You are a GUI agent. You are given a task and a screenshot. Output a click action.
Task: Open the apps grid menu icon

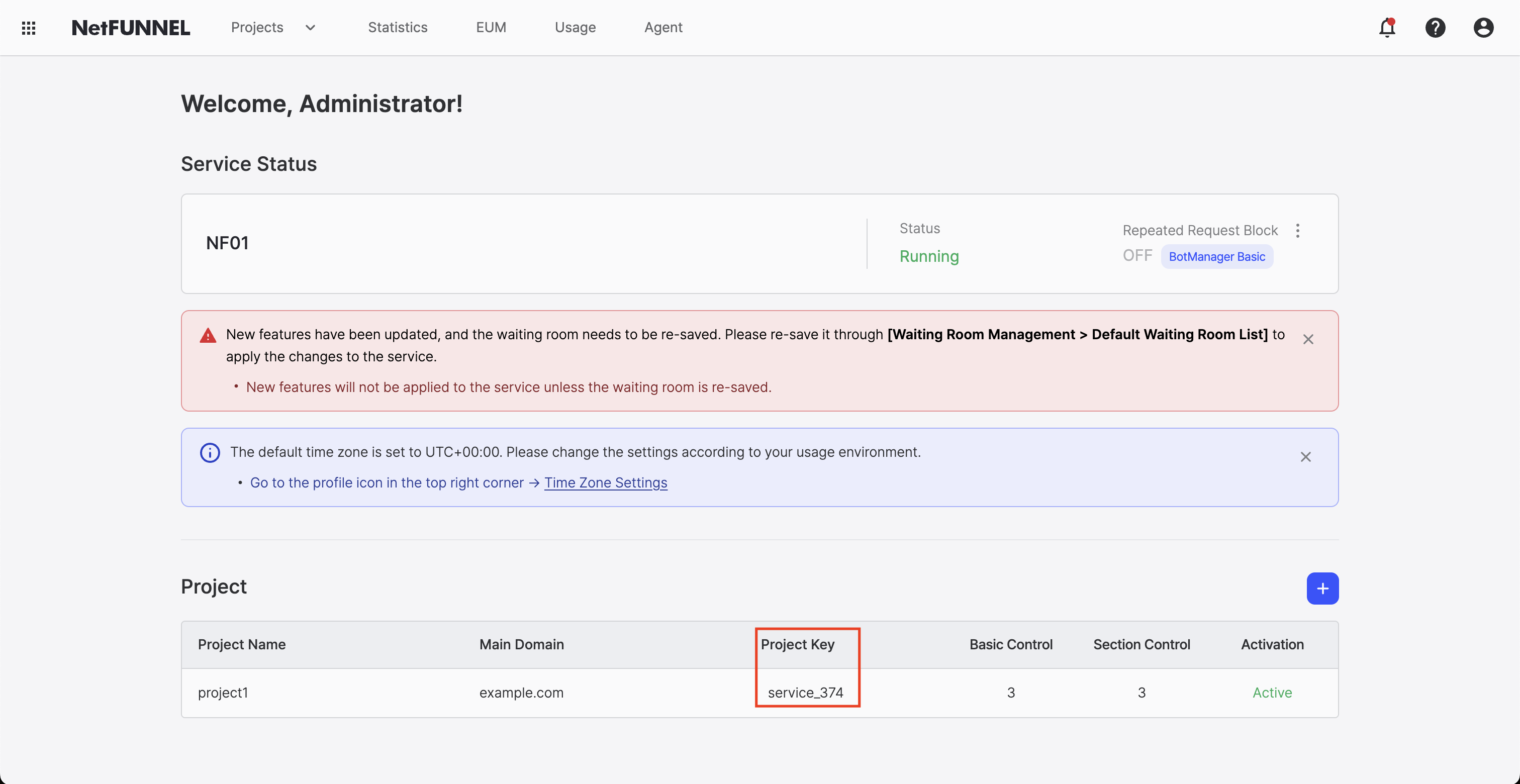(28, 28)
